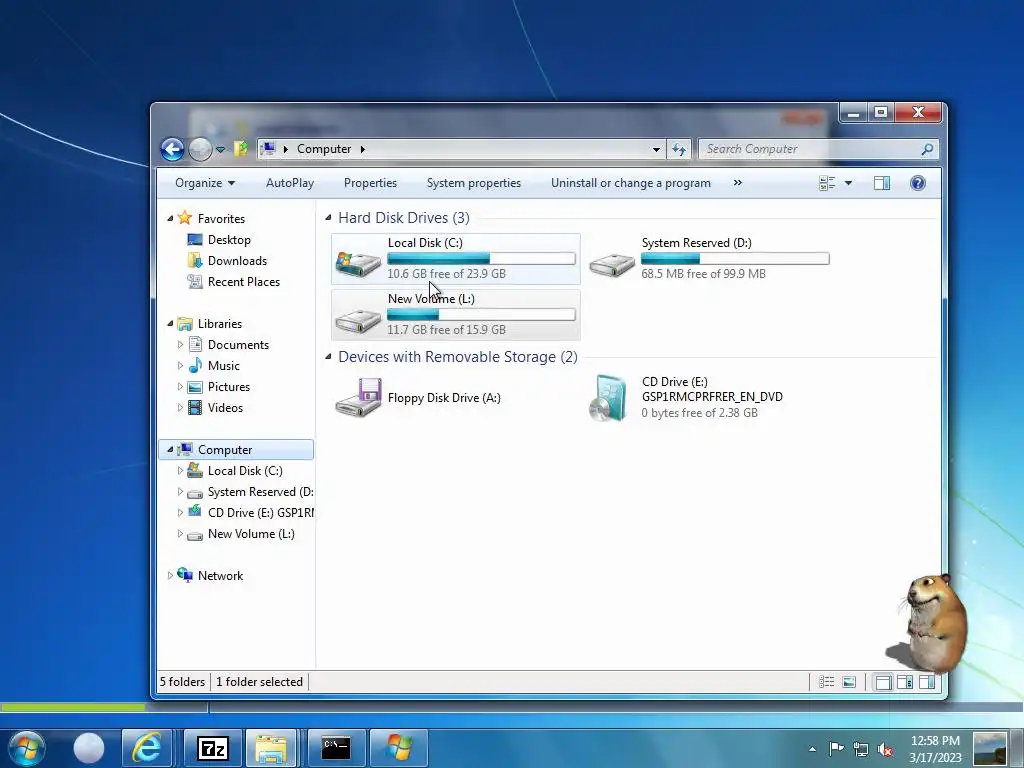Expand arrow after Computer breadcrumb
The width and height of the screenshot is (1024, 768).
362,149
